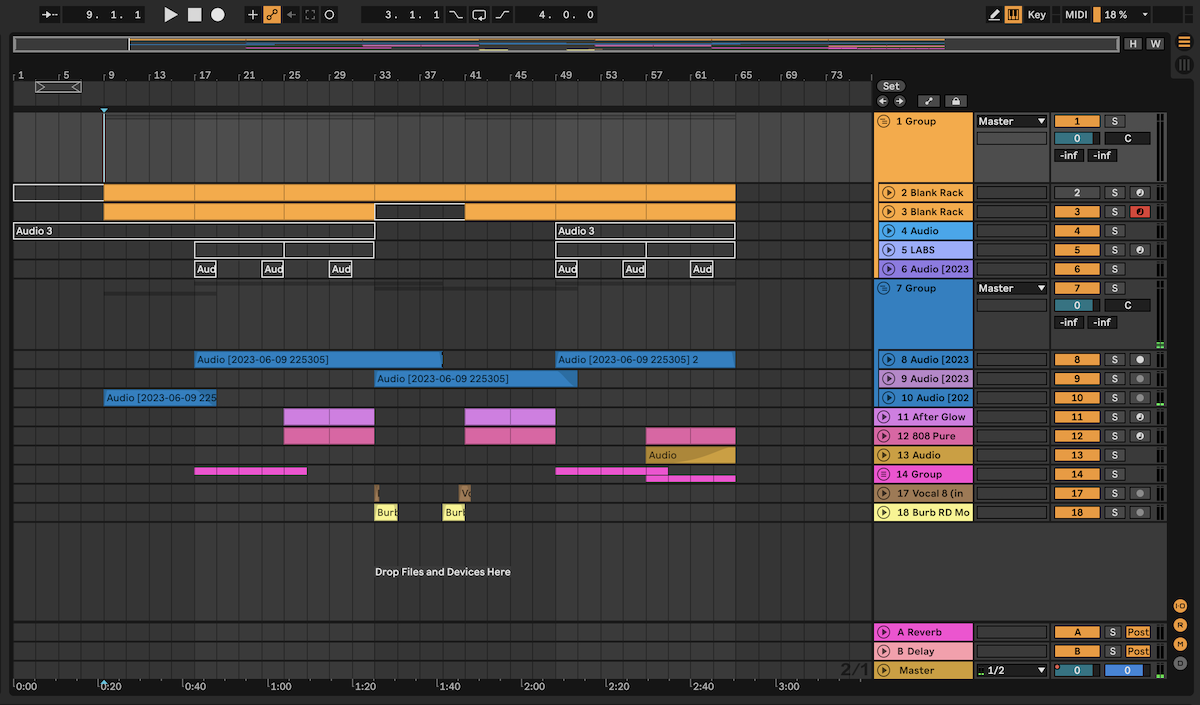Adjust the Master track volume slider
Screen dimensions: 1200x705
1076,671
